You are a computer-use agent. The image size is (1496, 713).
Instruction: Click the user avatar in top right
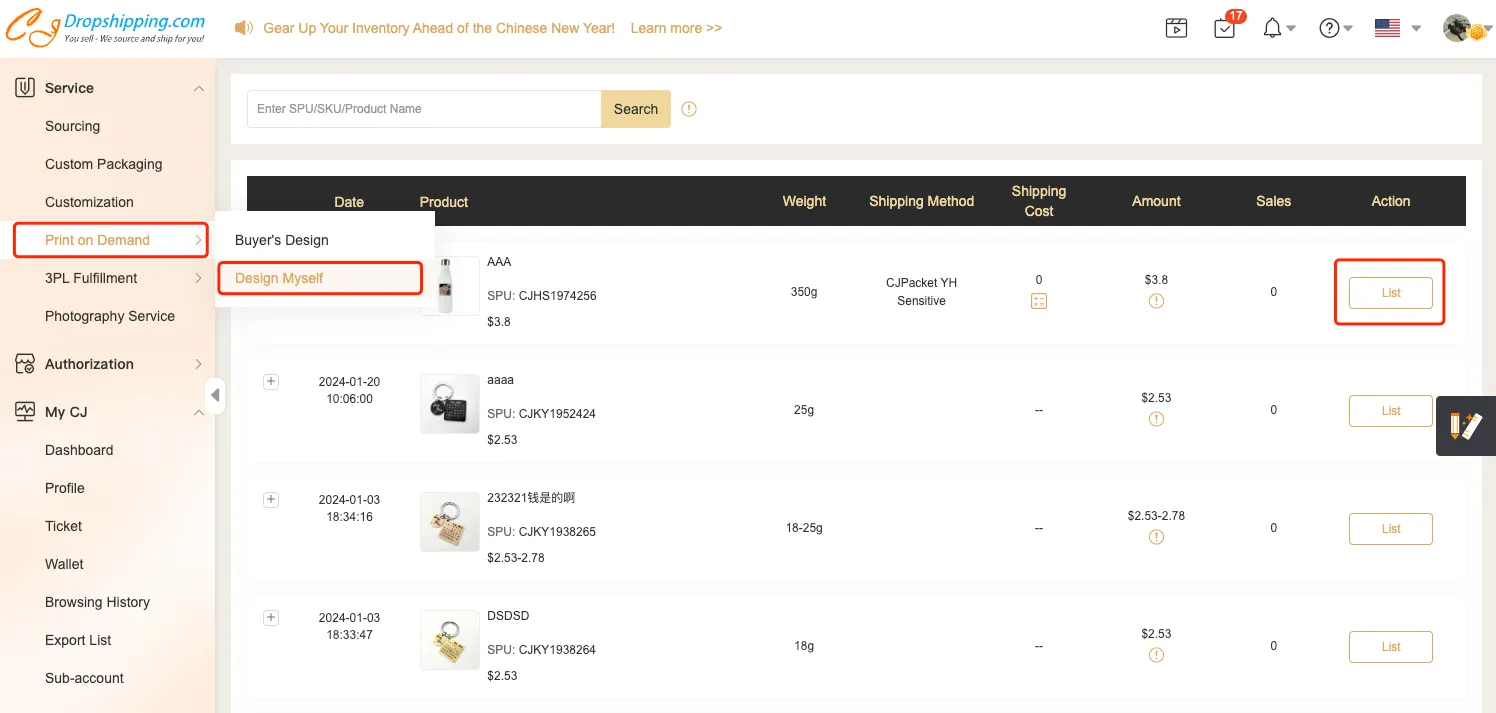point(1458,28)
